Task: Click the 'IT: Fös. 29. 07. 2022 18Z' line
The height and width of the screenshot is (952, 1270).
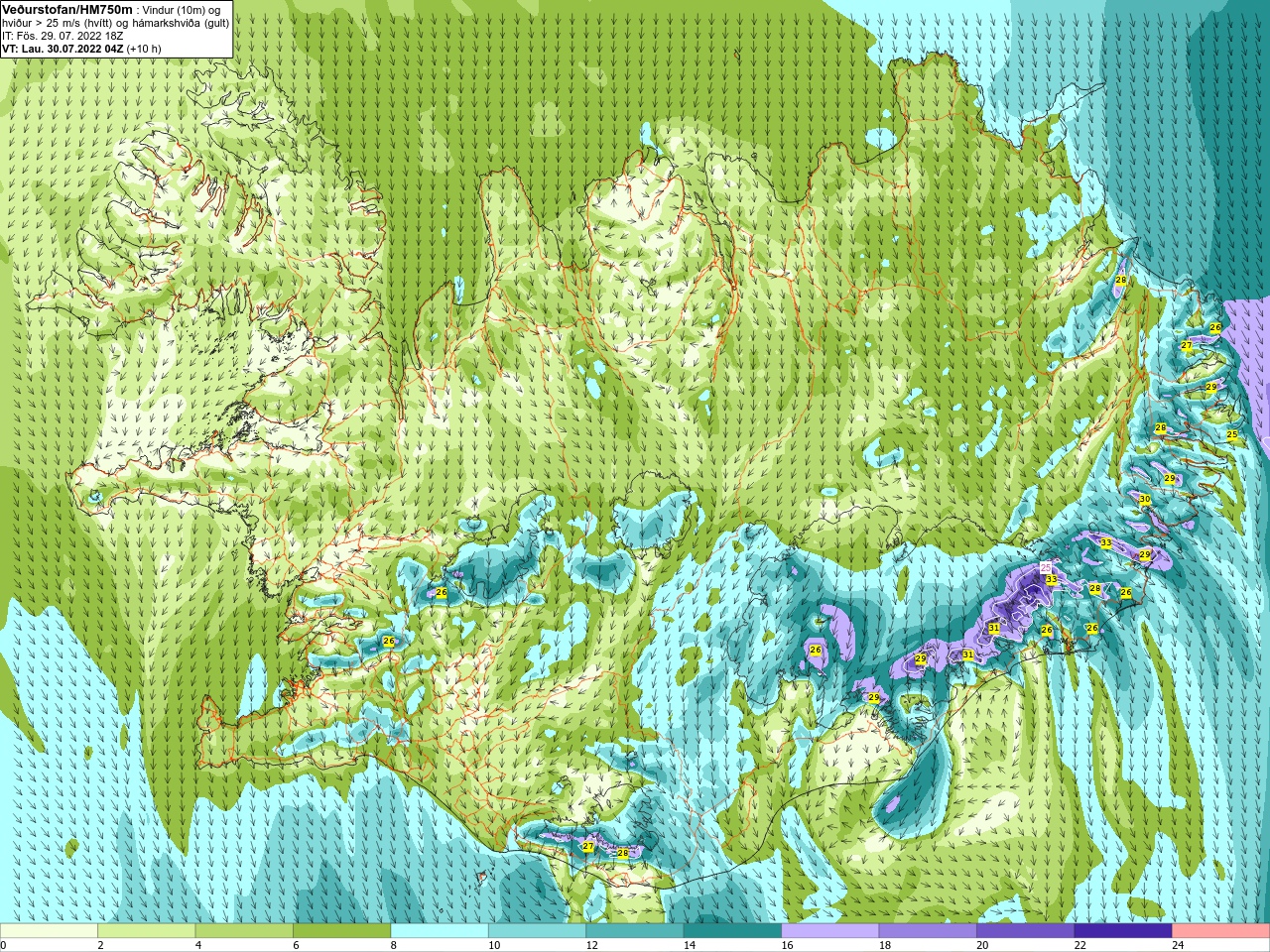Action: [63, 35]
